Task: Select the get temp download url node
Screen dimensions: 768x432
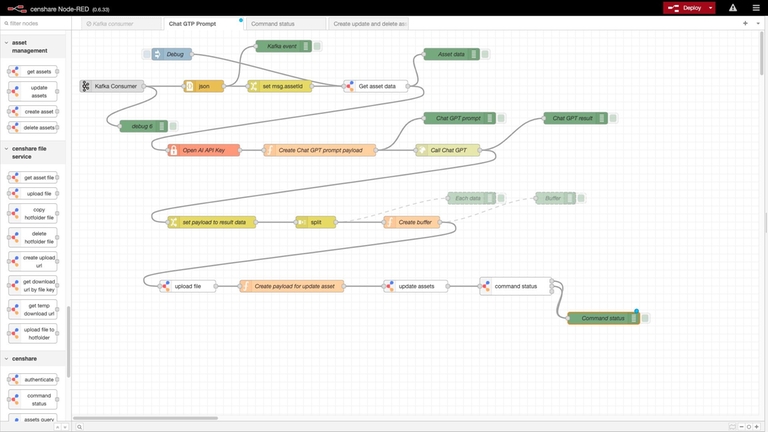Action: 33,310
